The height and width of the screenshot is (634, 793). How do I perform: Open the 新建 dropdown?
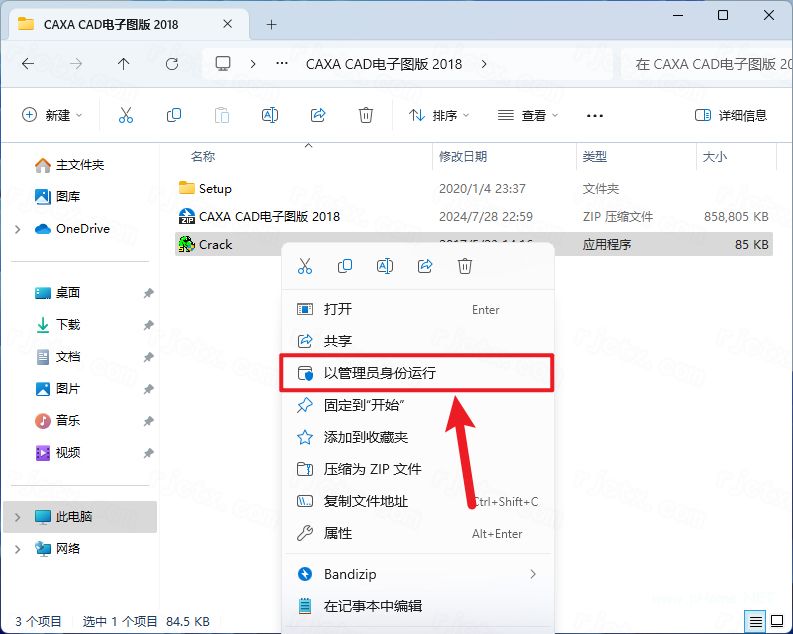52,115
